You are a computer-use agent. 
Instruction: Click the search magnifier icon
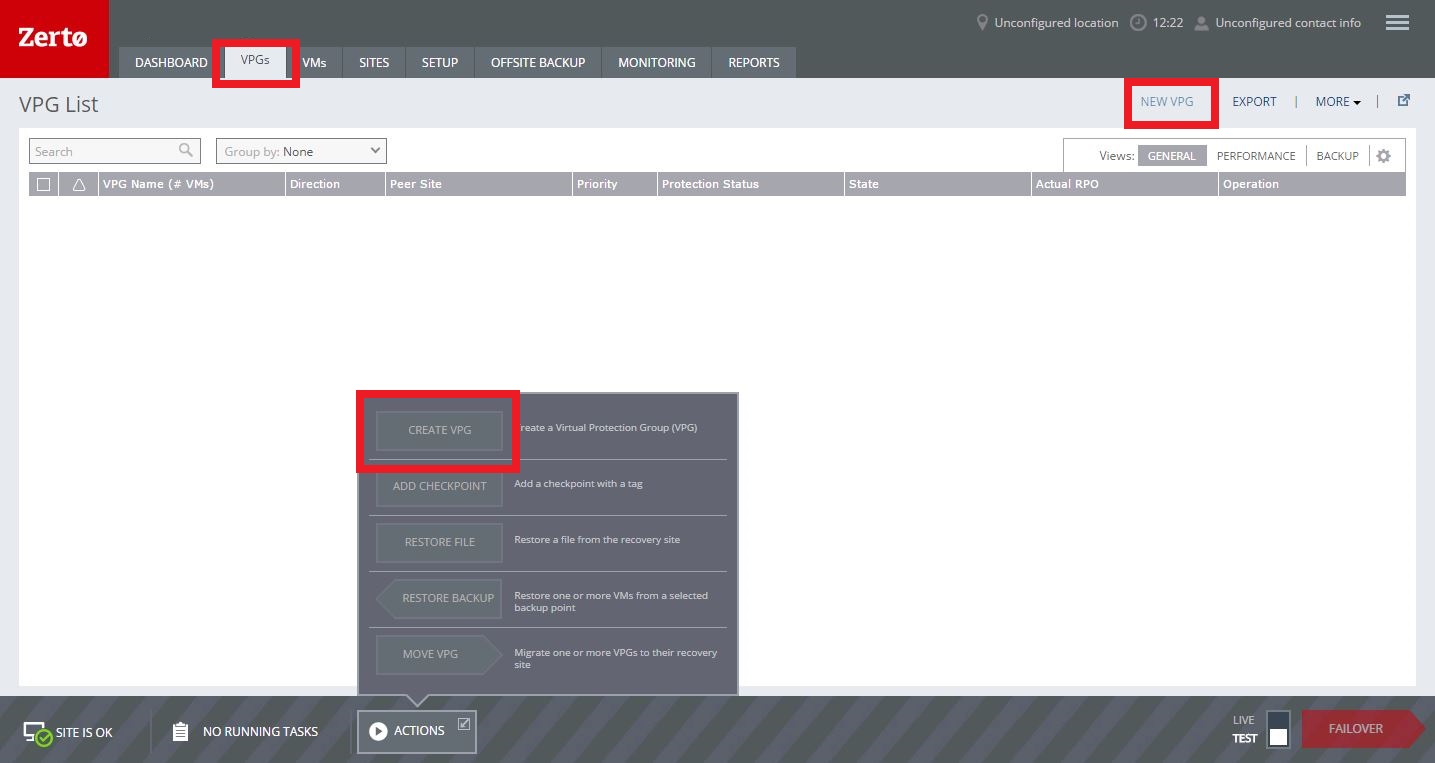point(186,151)
